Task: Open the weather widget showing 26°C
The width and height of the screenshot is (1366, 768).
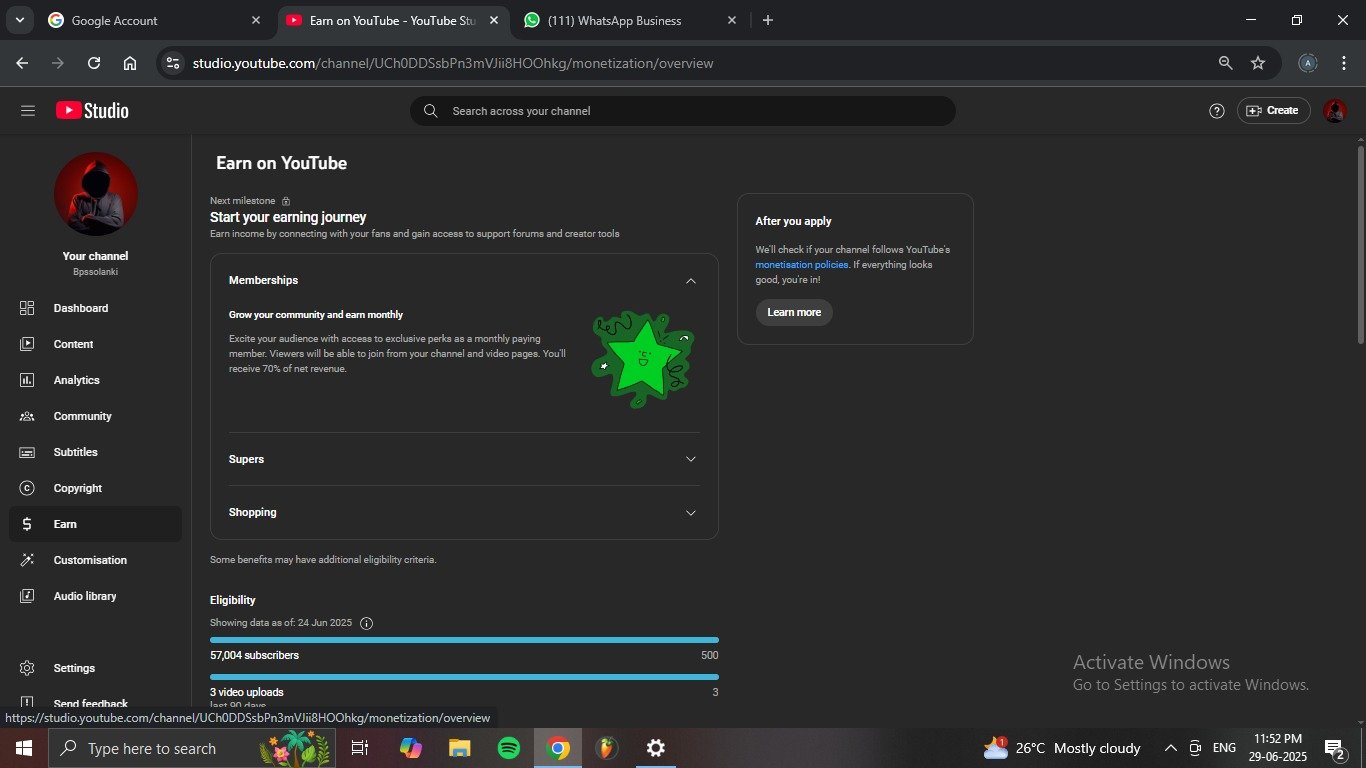Action: [1061, 748]
